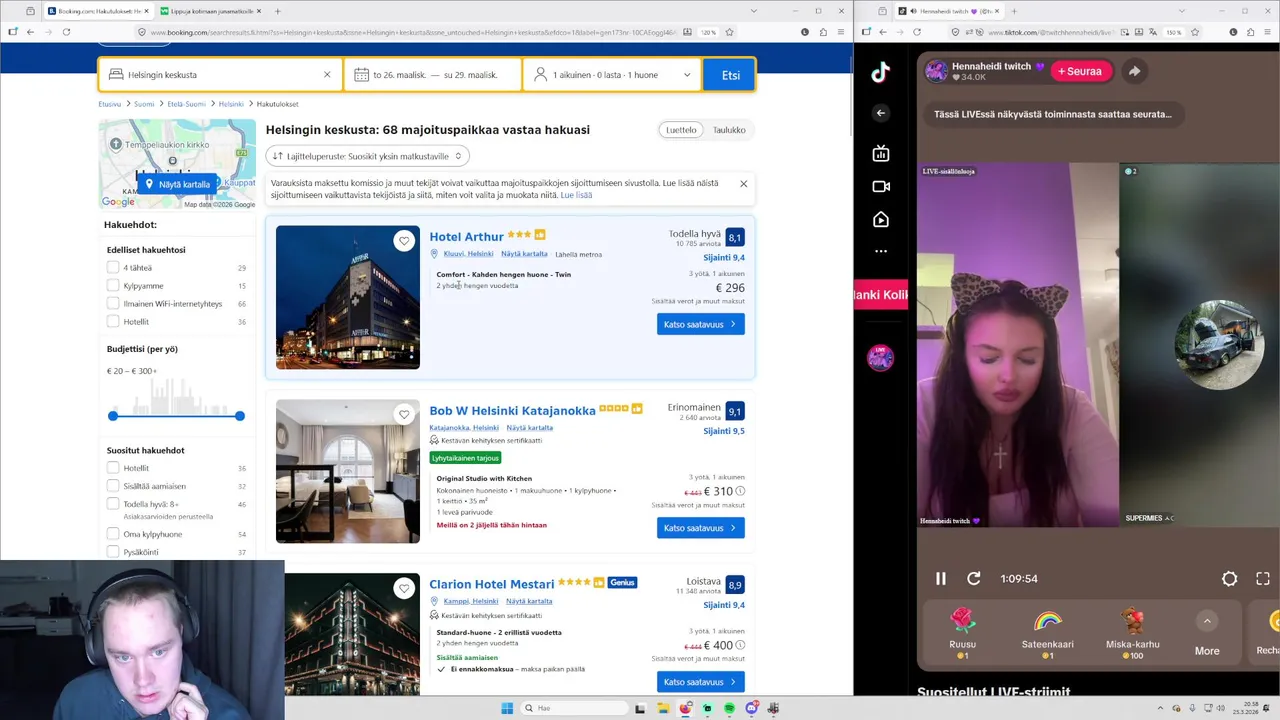Bookmark the TikTok page with star icon
The image size is (1280, 720).
pos(1194,32)
